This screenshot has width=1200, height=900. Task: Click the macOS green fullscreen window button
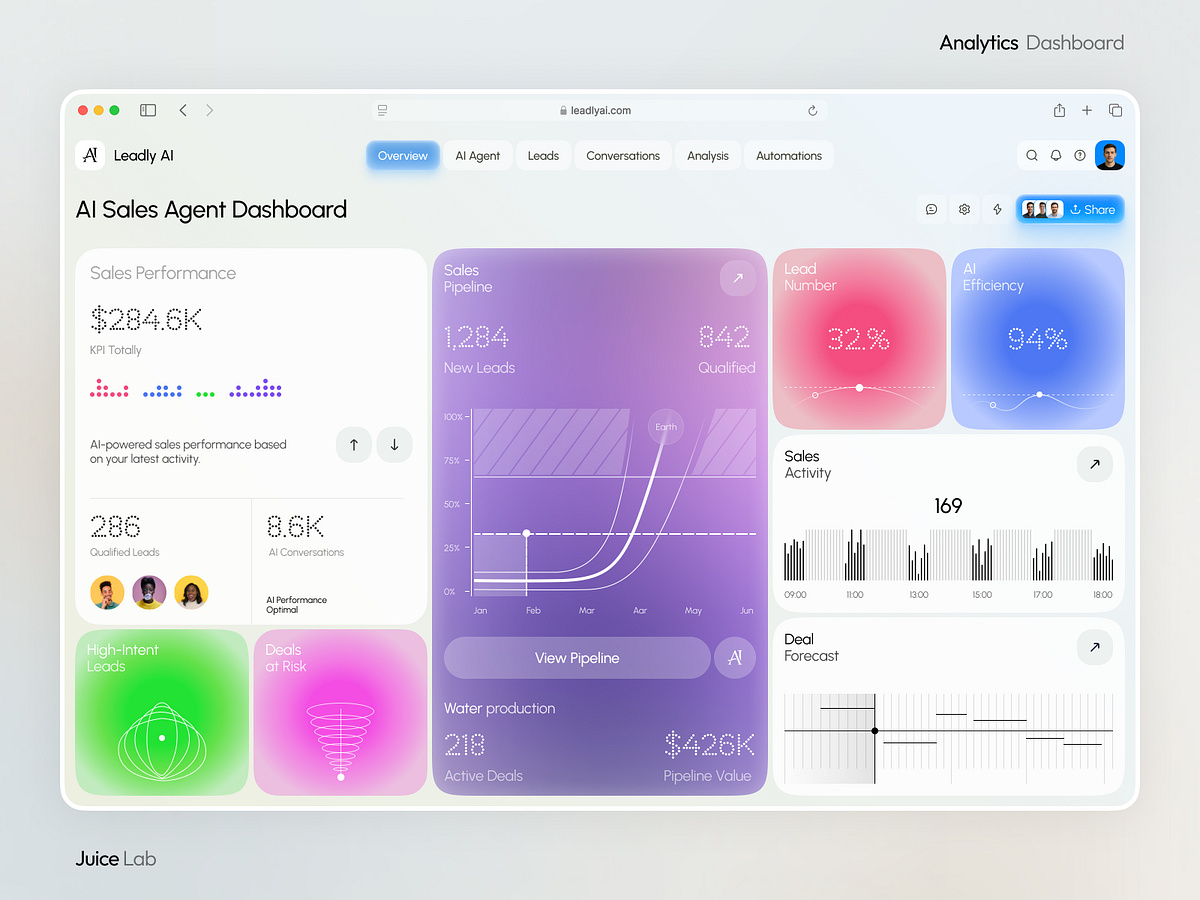pyautogui.click(x=114, y=110)
